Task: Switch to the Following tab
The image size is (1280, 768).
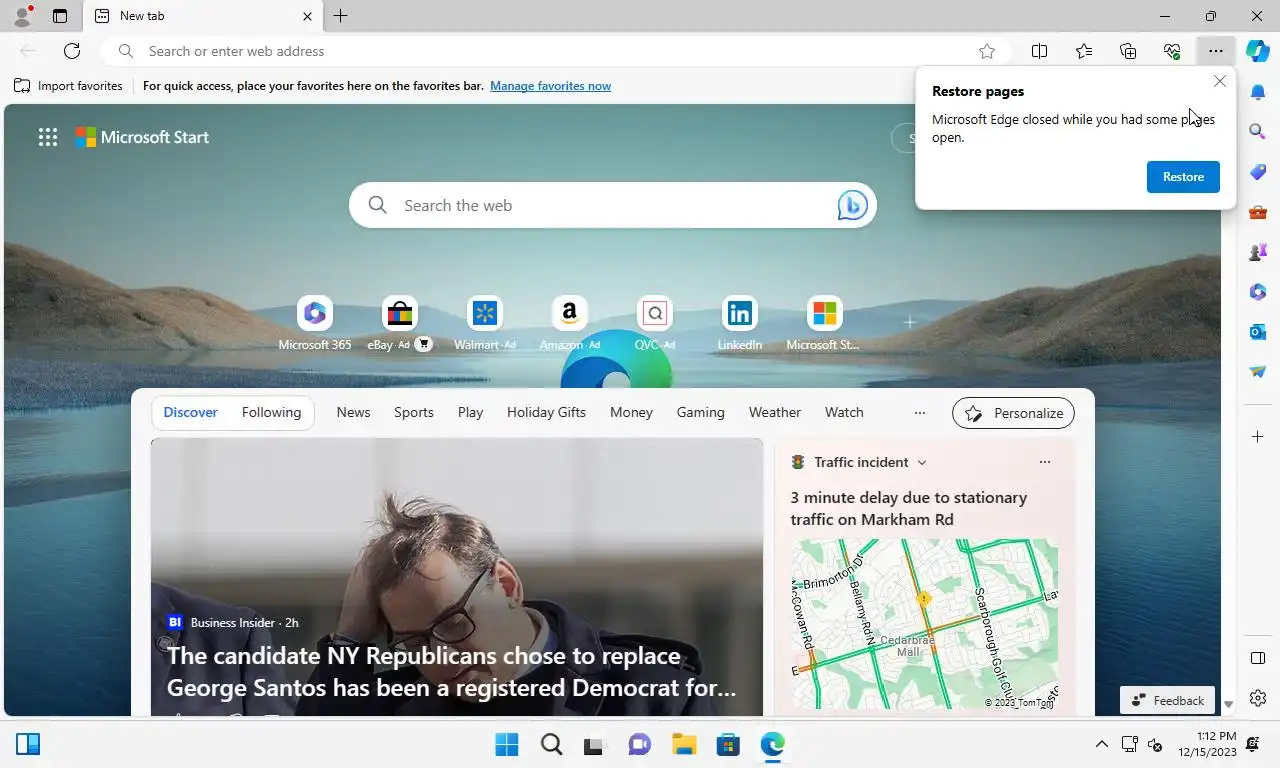Action: [271, 412]
